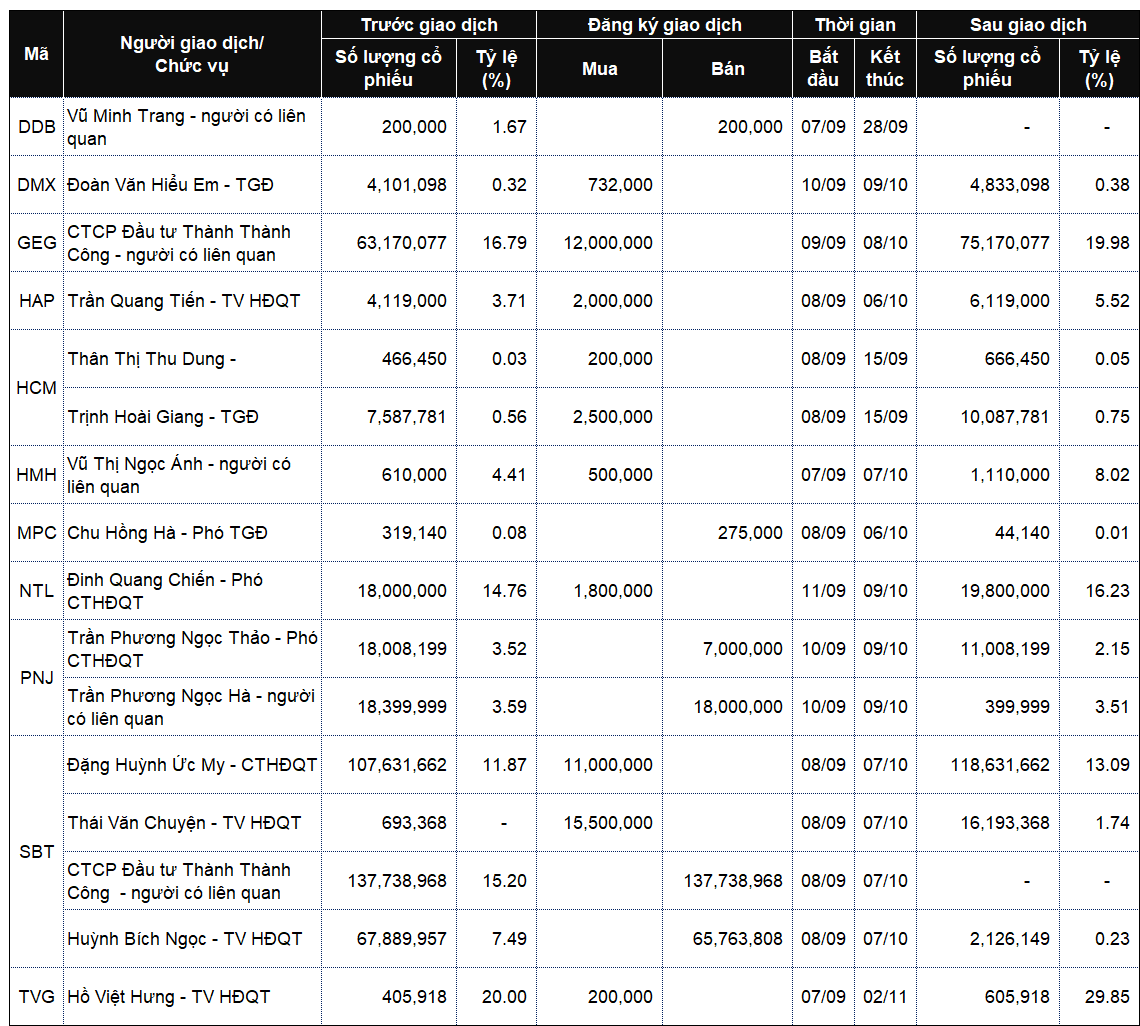Select the 'Người giao dịch/ Chức vụ' header

[x=192, y=54]
